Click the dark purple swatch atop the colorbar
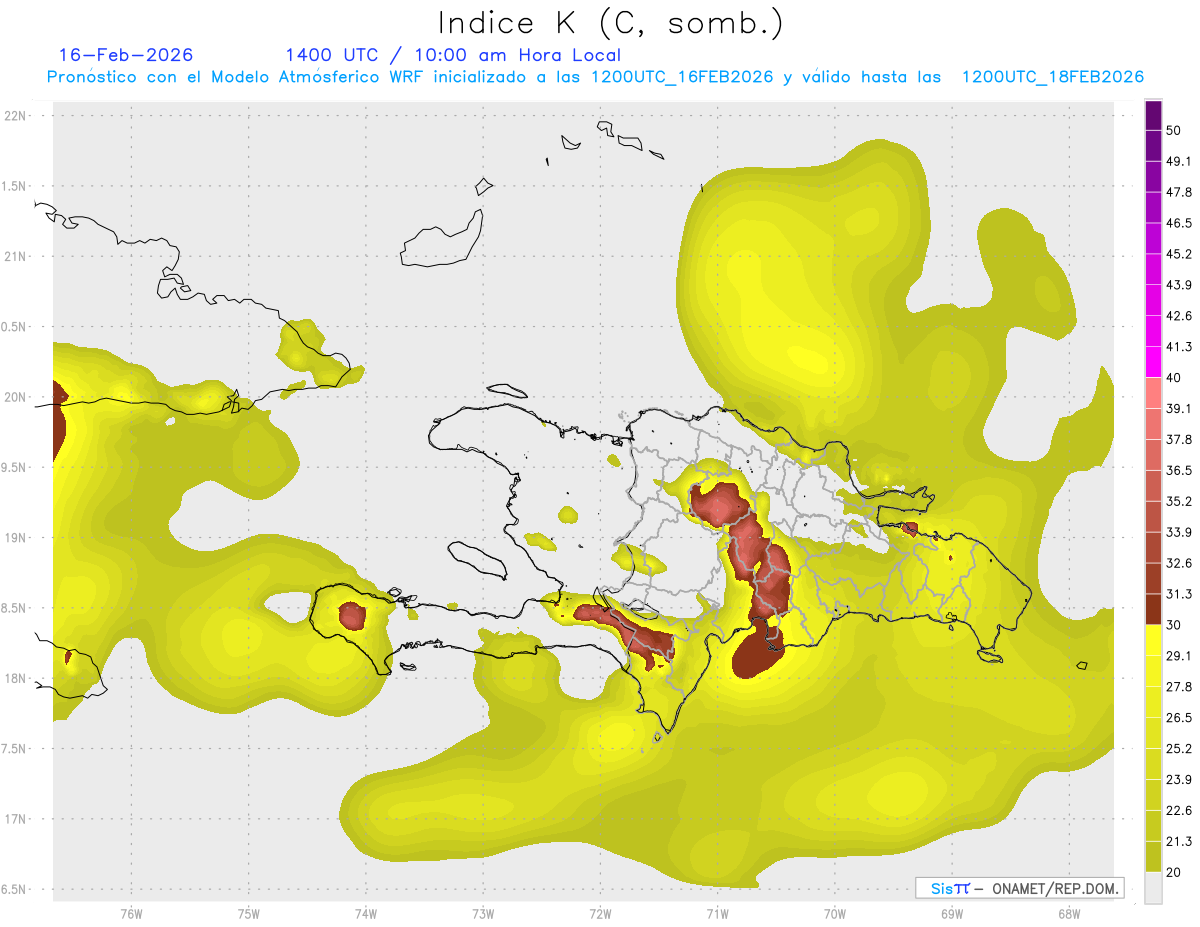This screenshot has height=927, width=1200. pos(1153,115)
